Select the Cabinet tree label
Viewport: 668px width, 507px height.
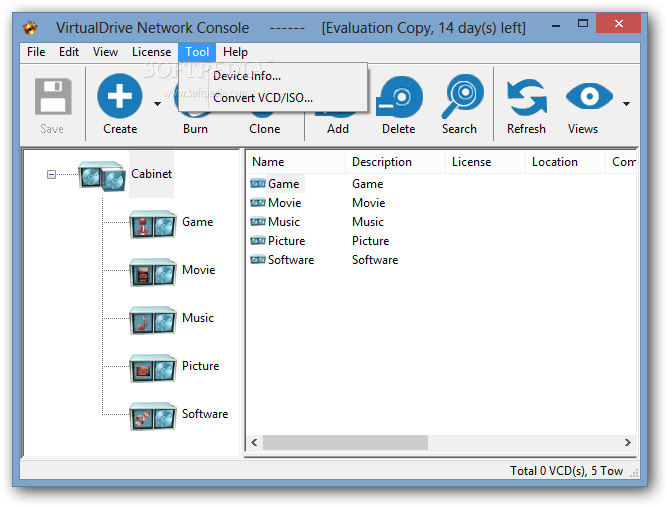tap(152, 174)
